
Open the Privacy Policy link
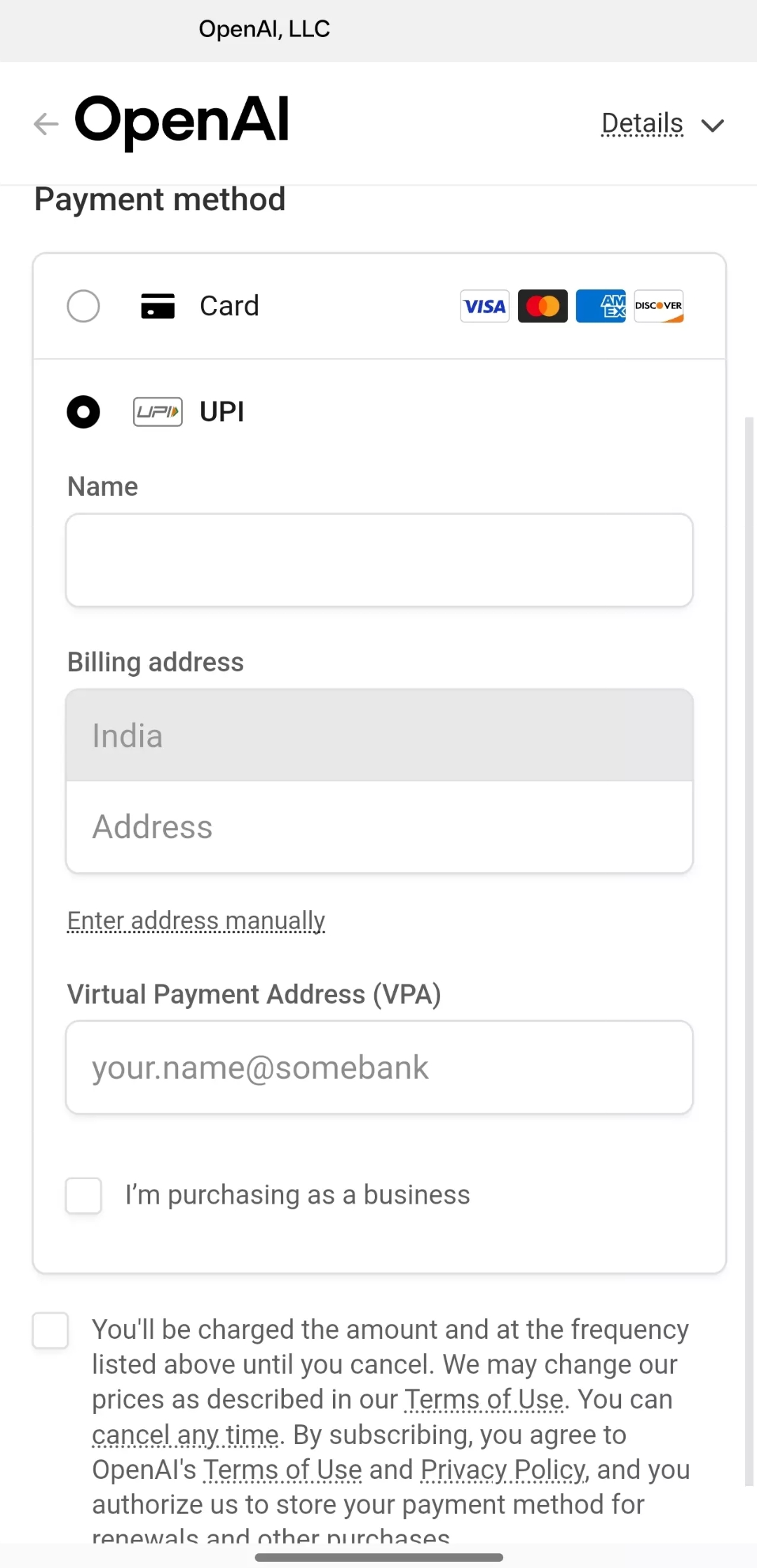(503, 1470)
